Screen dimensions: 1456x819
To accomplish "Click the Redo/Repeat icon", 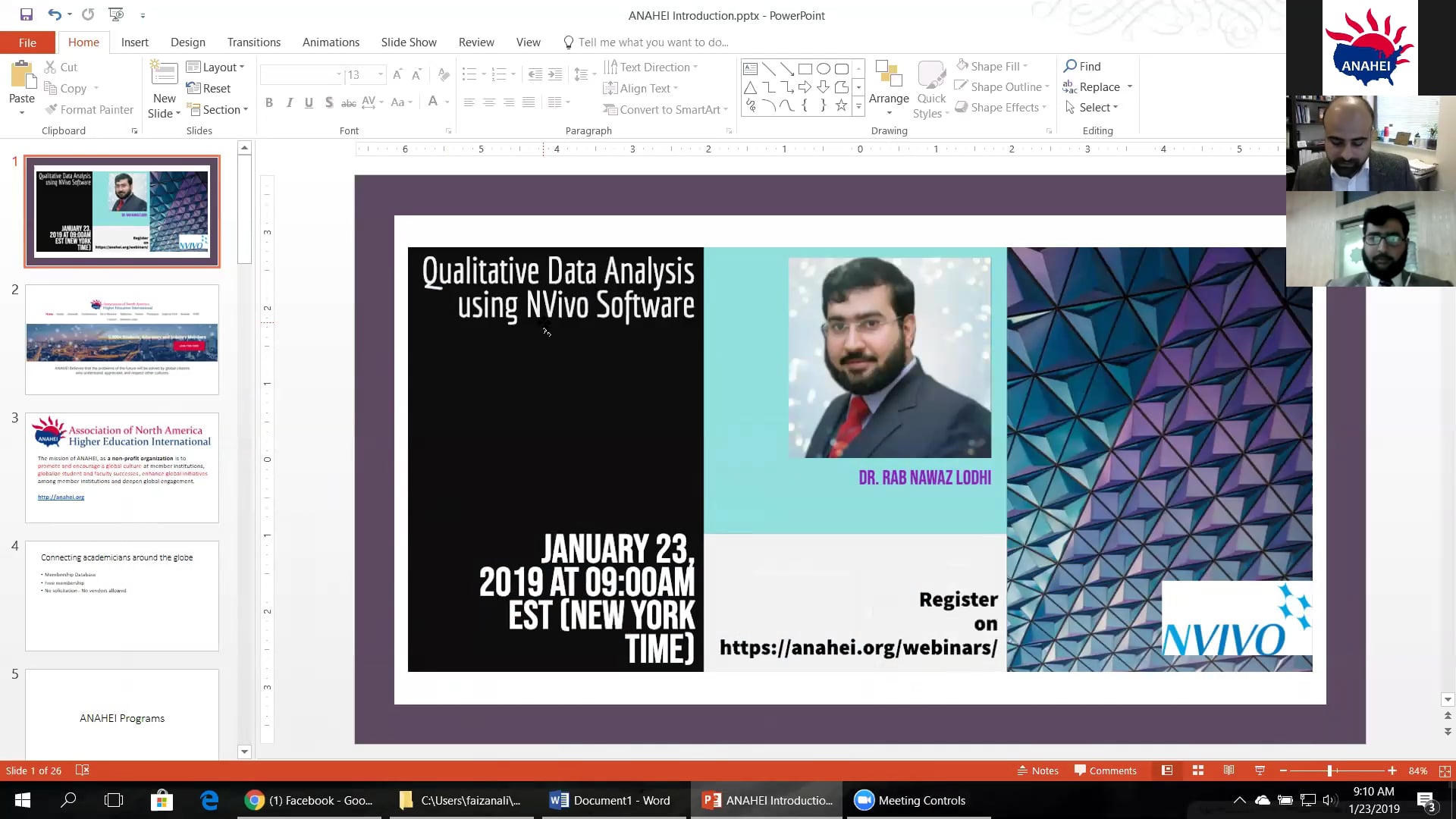I will click(x=88, y=14).
